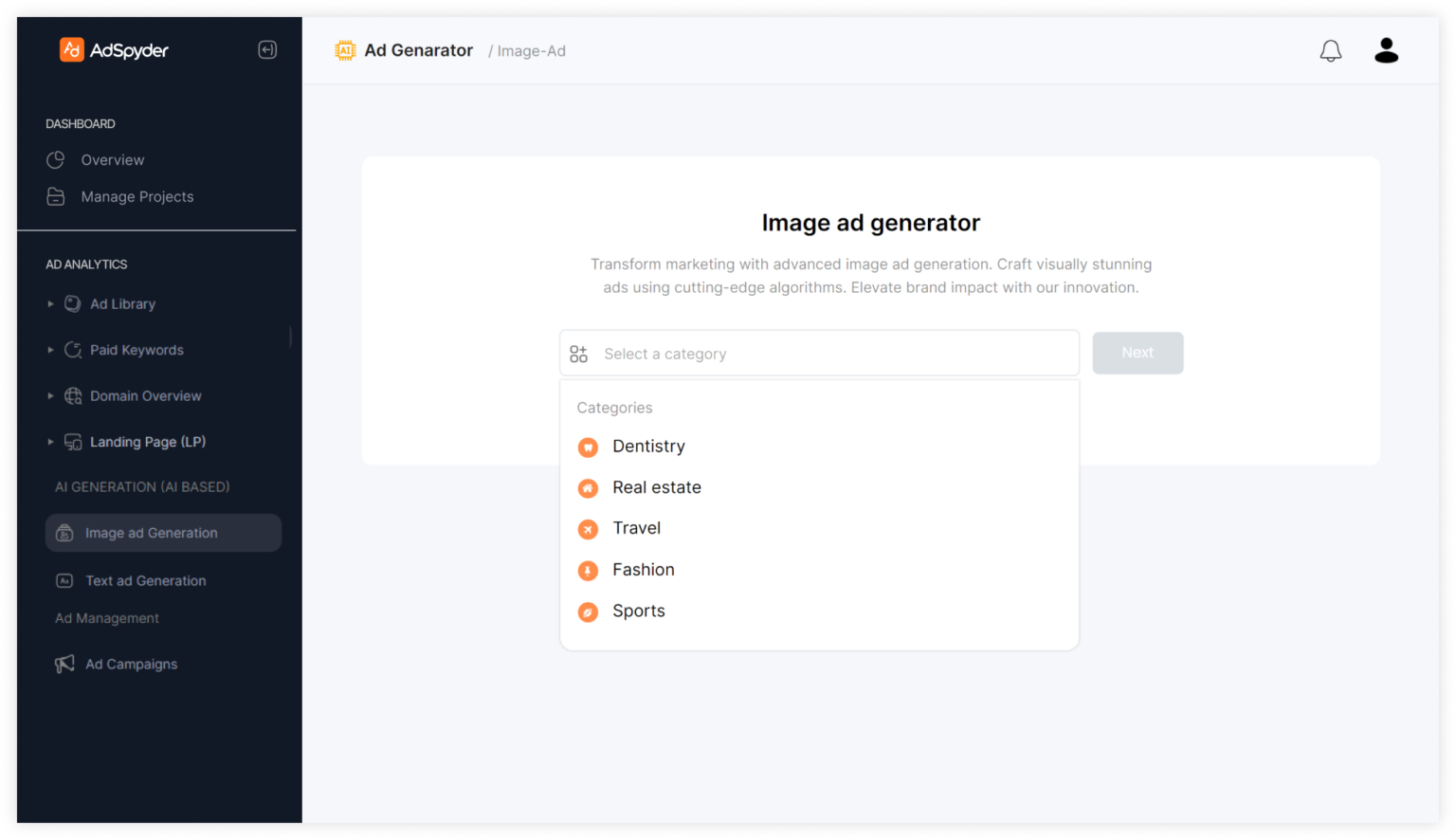1456x840 pixels.
Task: Click the Manage Projects folder icon
Action: pyautogui.click(x=56, y=197)
